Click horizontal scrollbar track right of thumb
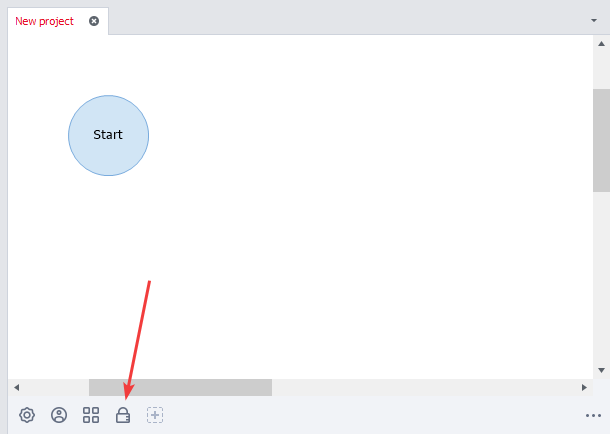This screenshot has height=434, width=610. pyautogui.click(x=420, y=387)
